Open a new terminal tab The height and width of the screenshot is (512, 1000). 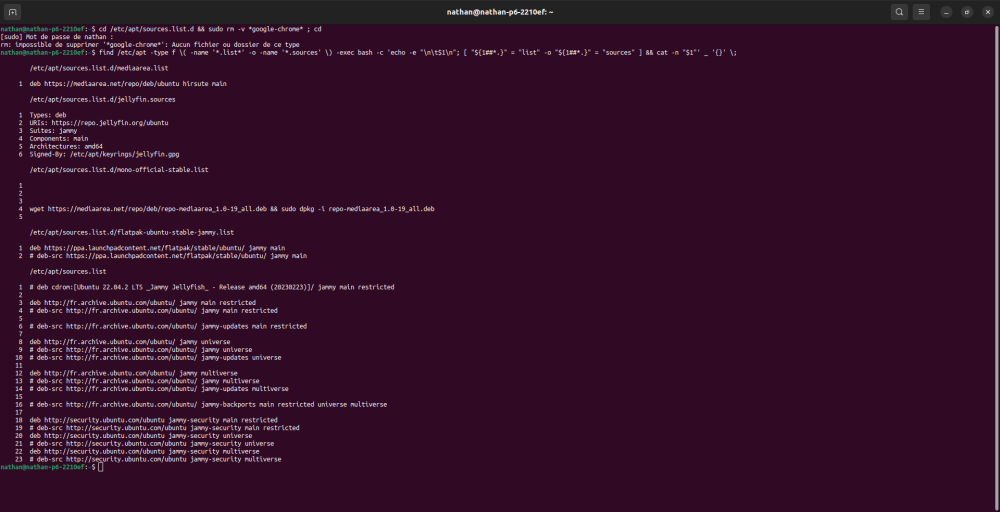[14, 12]
